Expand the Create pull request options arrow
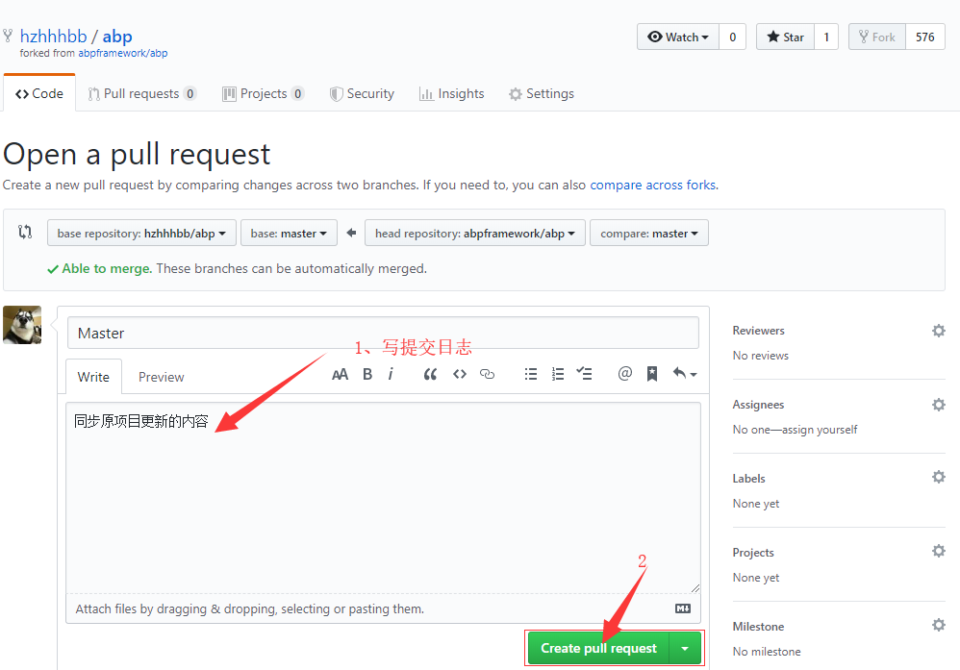 point(685,649)
